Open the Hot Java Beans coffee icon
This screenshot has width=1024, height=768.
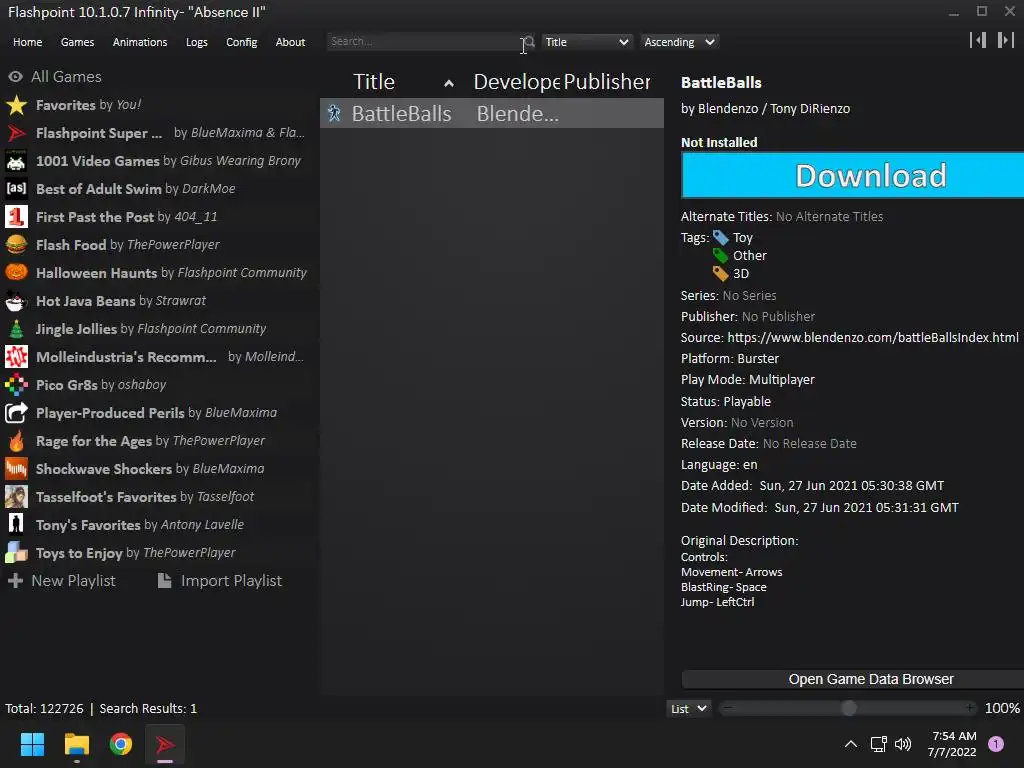pyautogui.click(x=16, y=301)
